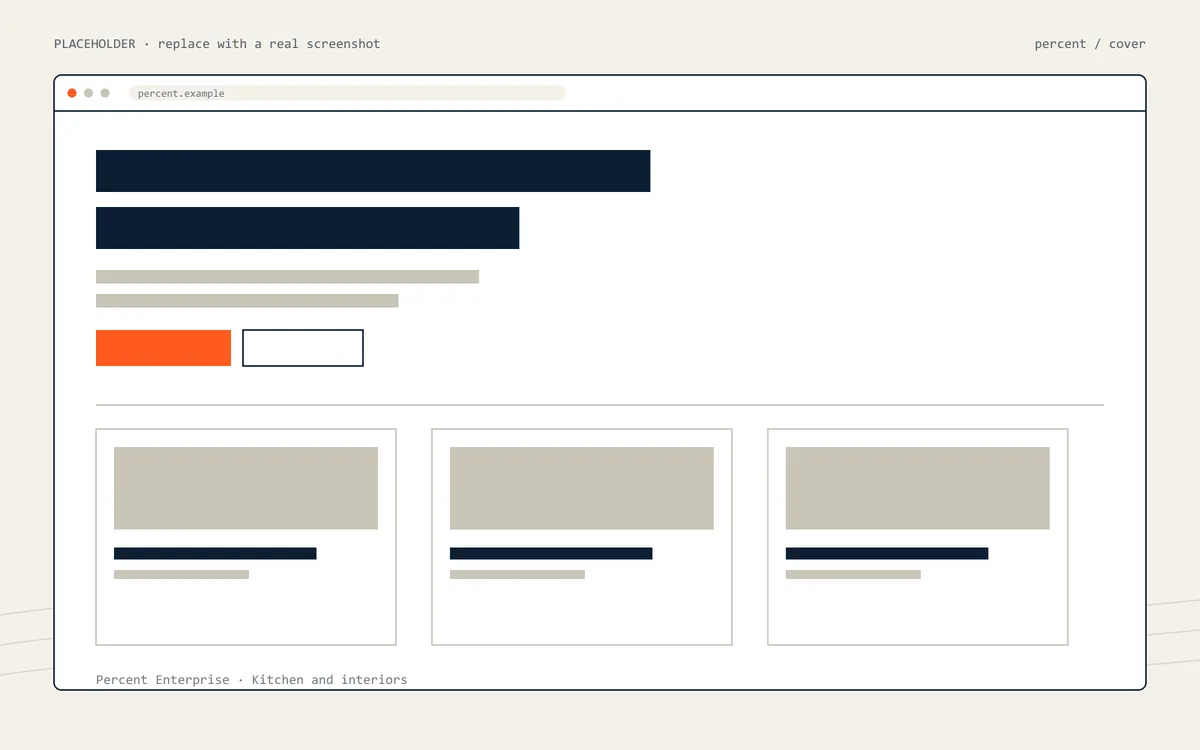Click the solid orange call-to-action button
Viewport: 1200px width, 750px height.
click(163, 348)
